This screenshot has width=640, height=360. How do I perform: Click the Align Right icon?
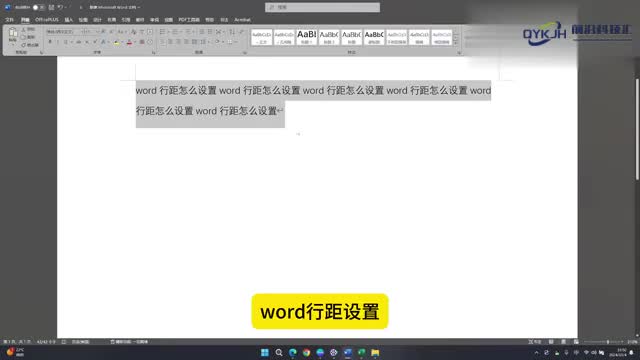click(x=178, y=42)
